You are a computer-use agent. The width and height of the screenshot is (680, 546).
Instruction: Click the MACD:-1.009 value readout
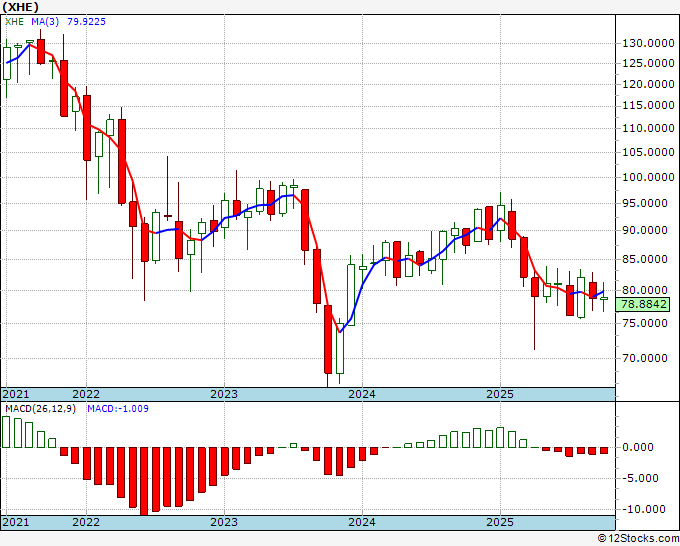click(118, 409)
